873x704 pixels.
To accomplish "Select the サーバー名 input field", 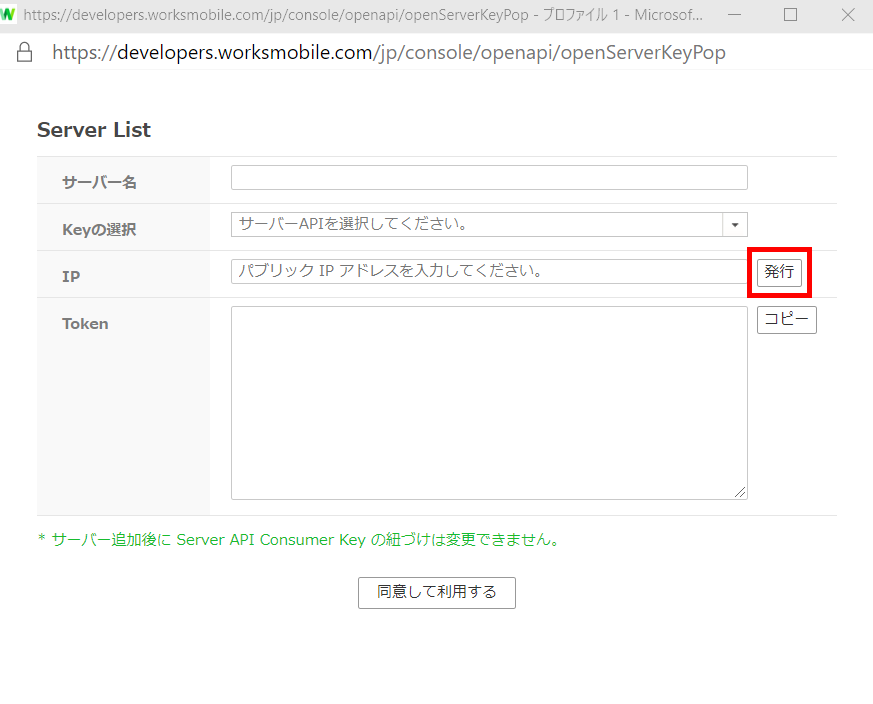I will 488,177.
